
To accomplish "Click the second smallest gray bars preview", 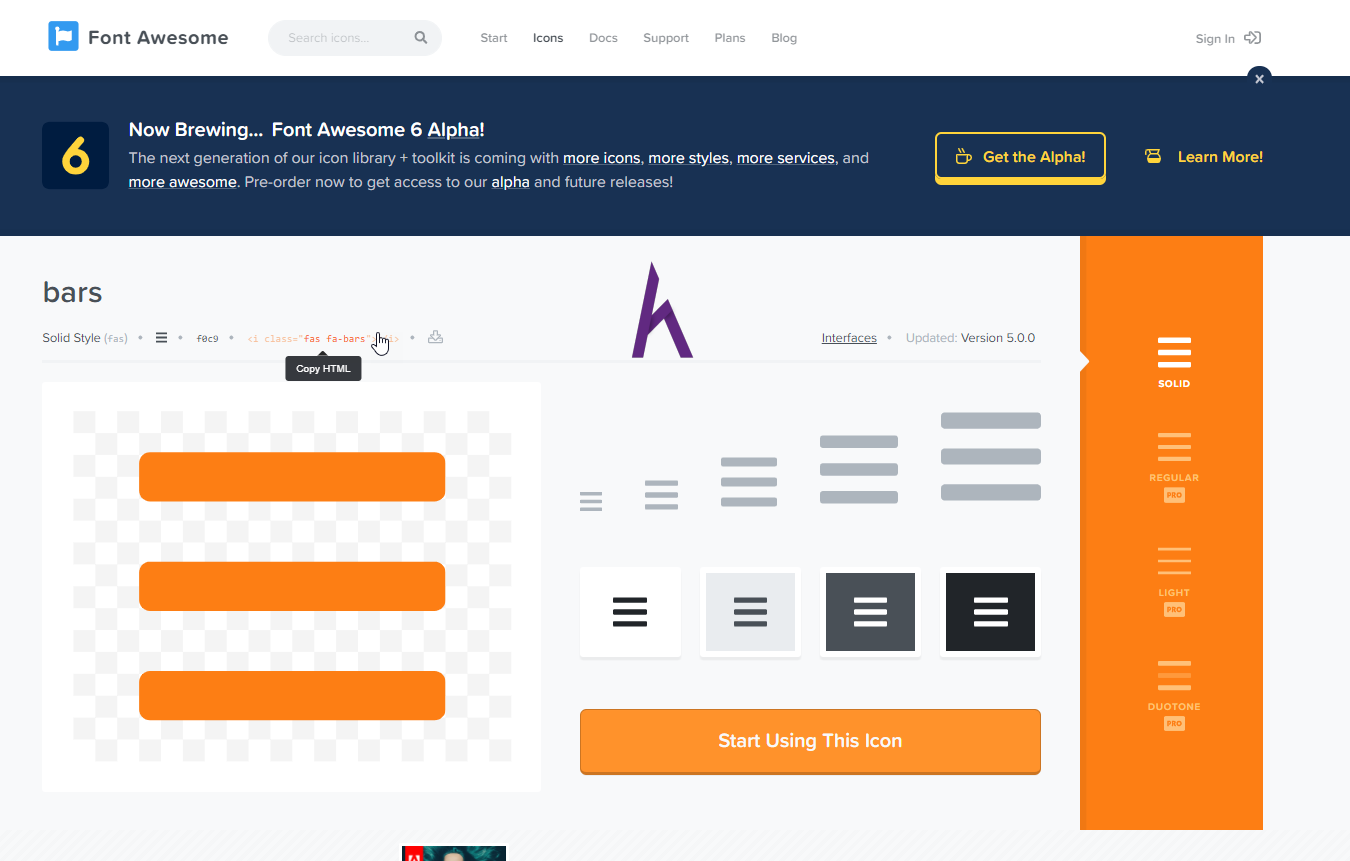I will [x=661, y=495].
